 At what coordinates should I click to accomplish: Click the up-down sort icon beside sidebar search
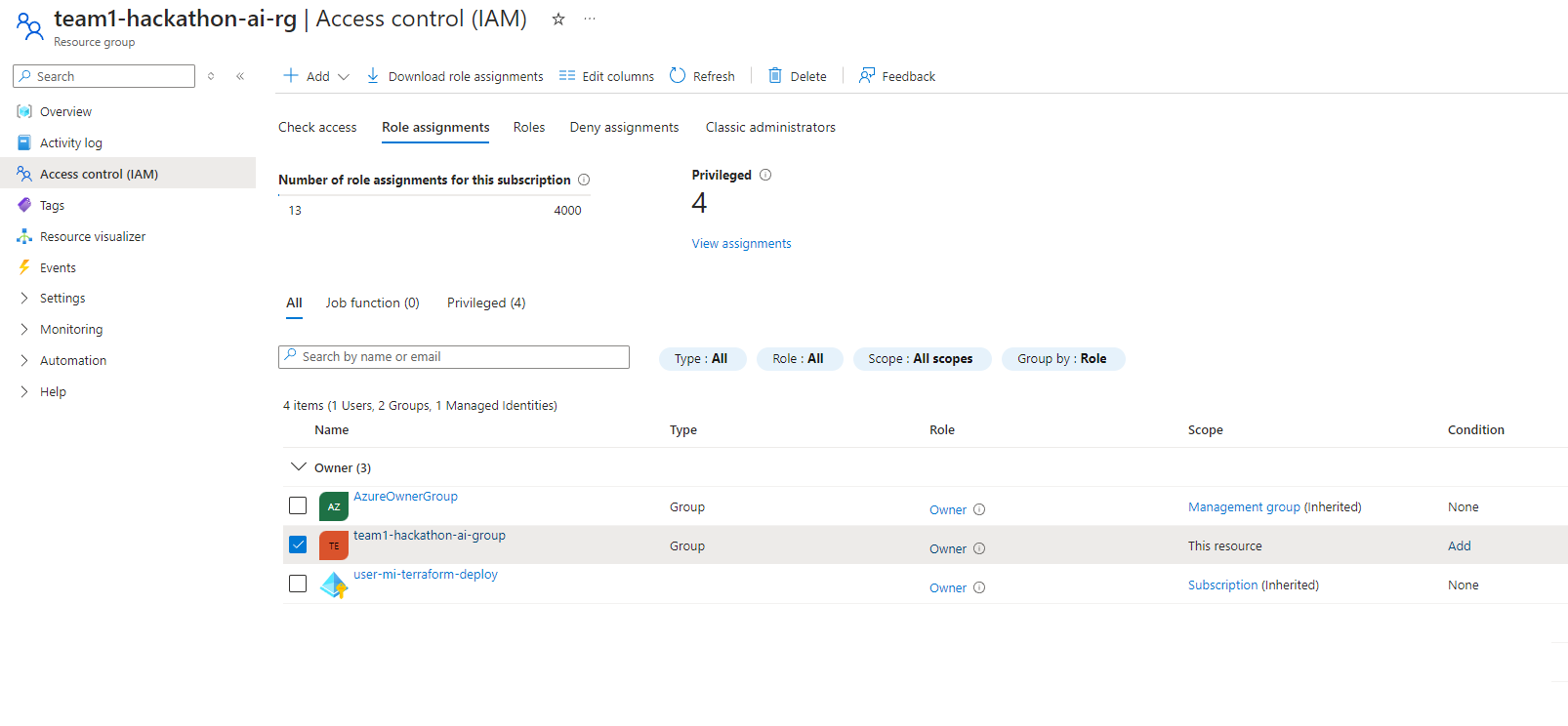211,76
